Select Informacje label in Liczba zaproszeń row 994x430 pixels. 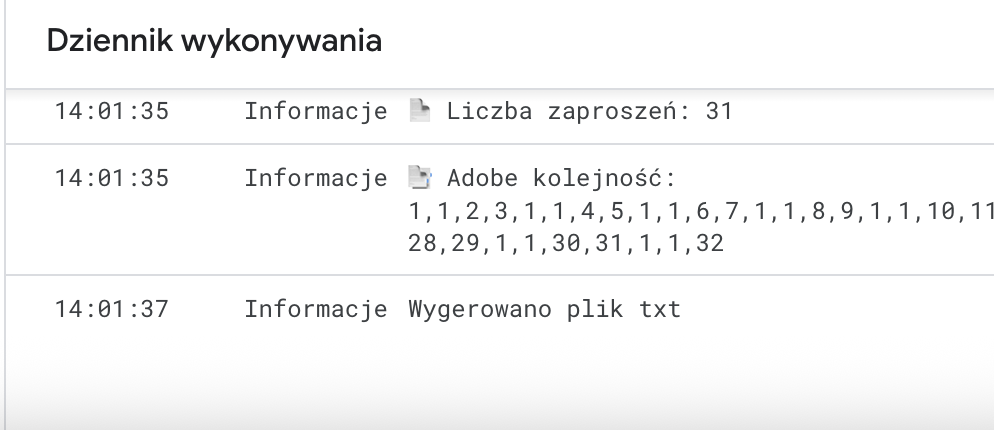316,111
